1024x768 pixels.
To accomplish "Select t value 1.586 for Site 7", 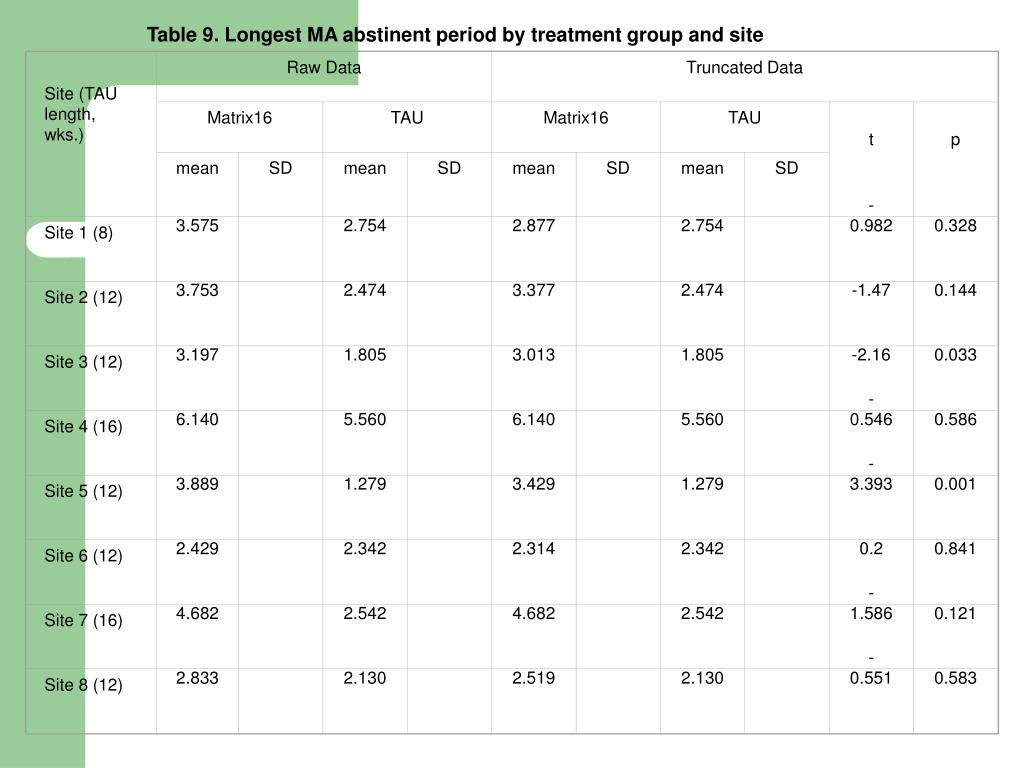I will tap(871, 613).
